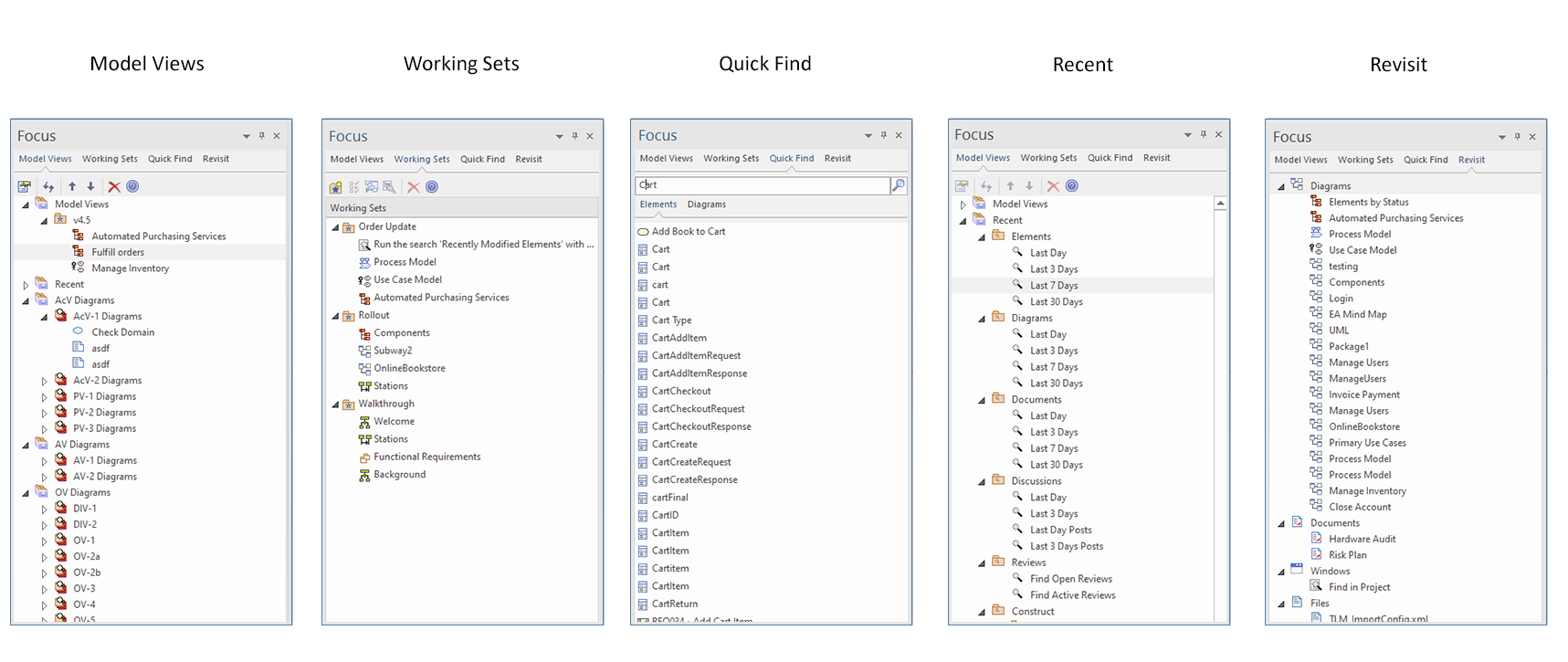Switch to the Diagrams tab under the search field

(706, 205)
